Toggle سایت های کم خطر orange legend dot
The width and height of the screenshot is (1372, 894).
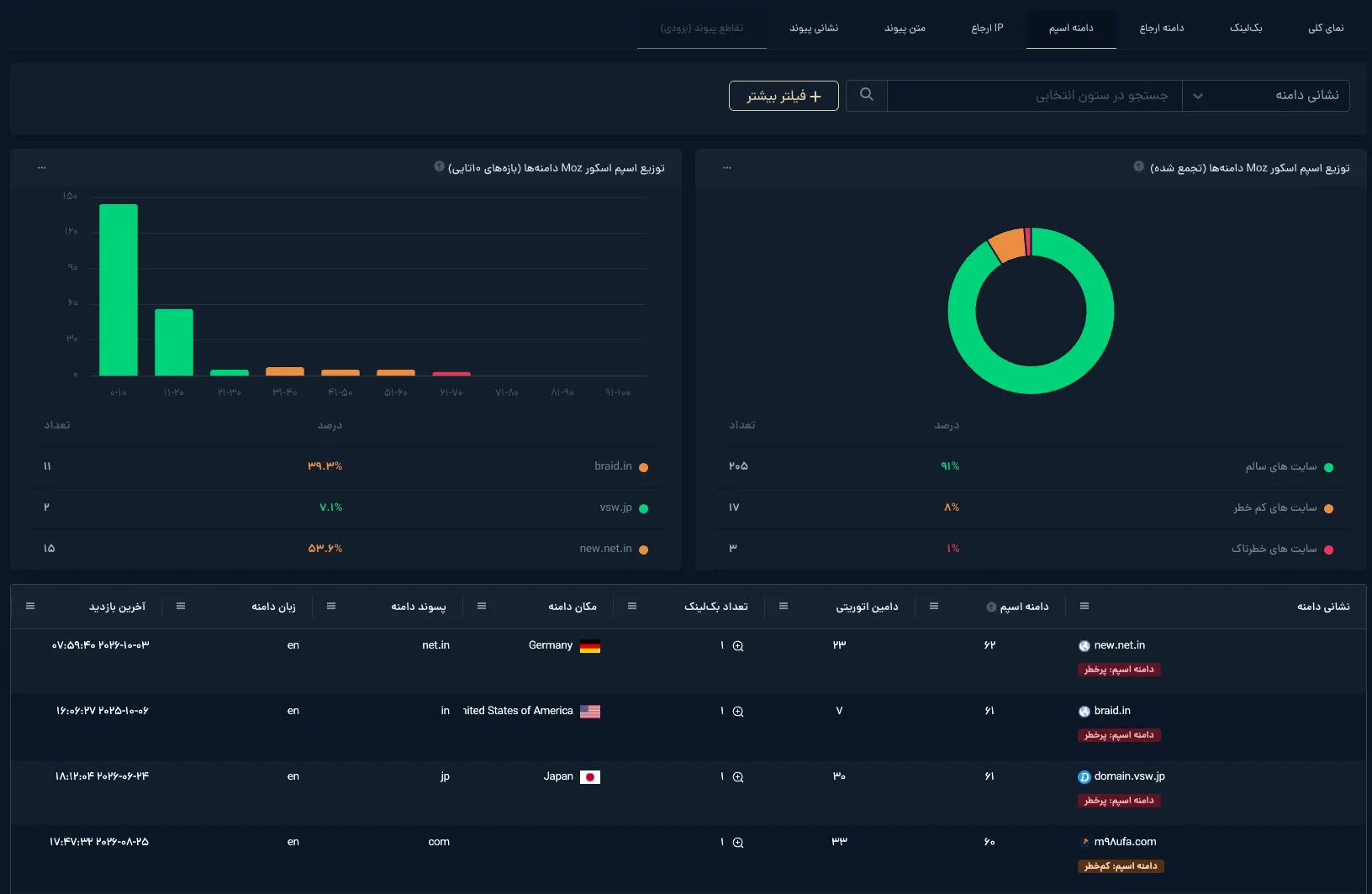[1329, 509]
